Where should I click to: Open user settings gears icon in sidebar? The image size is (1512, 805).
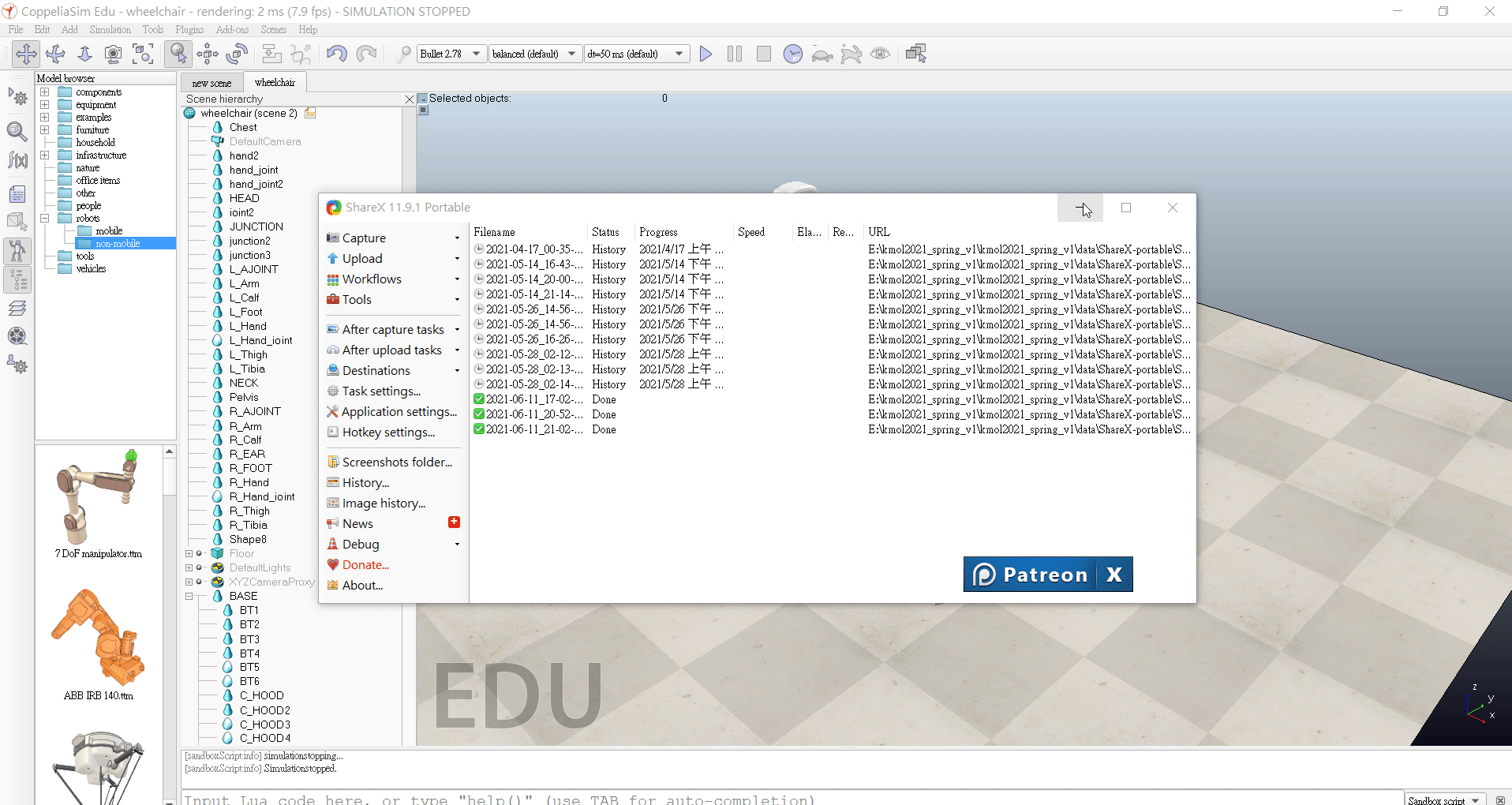pos(17,365)
